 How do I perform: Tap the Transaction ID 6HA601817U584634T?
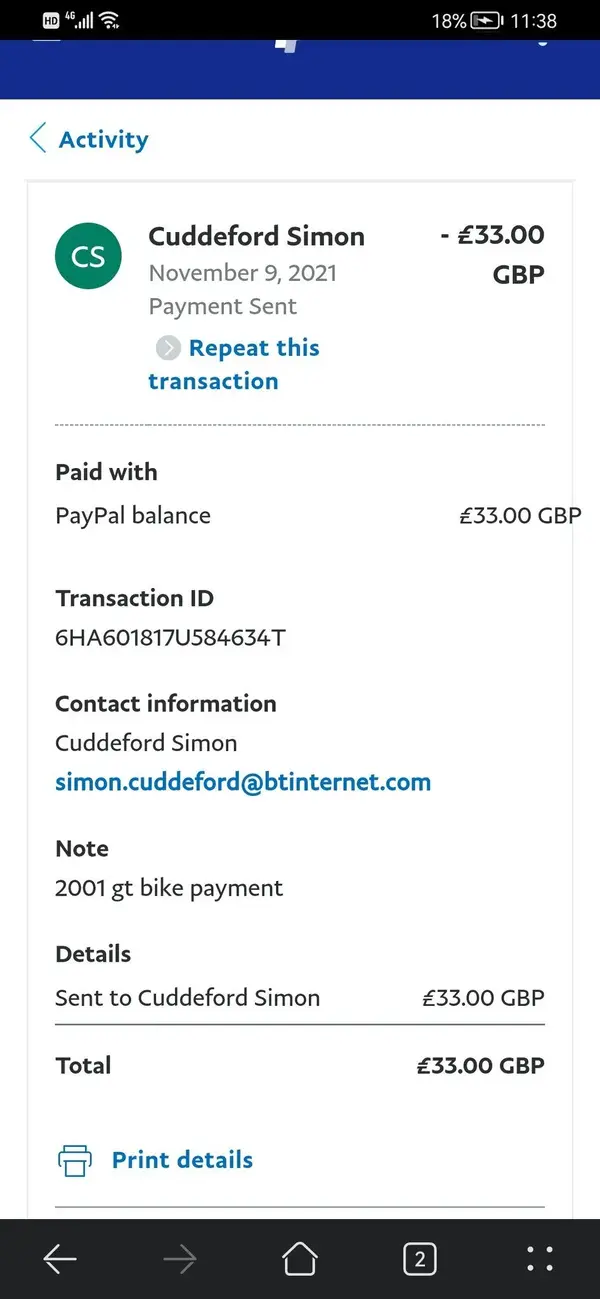[170, 638]
